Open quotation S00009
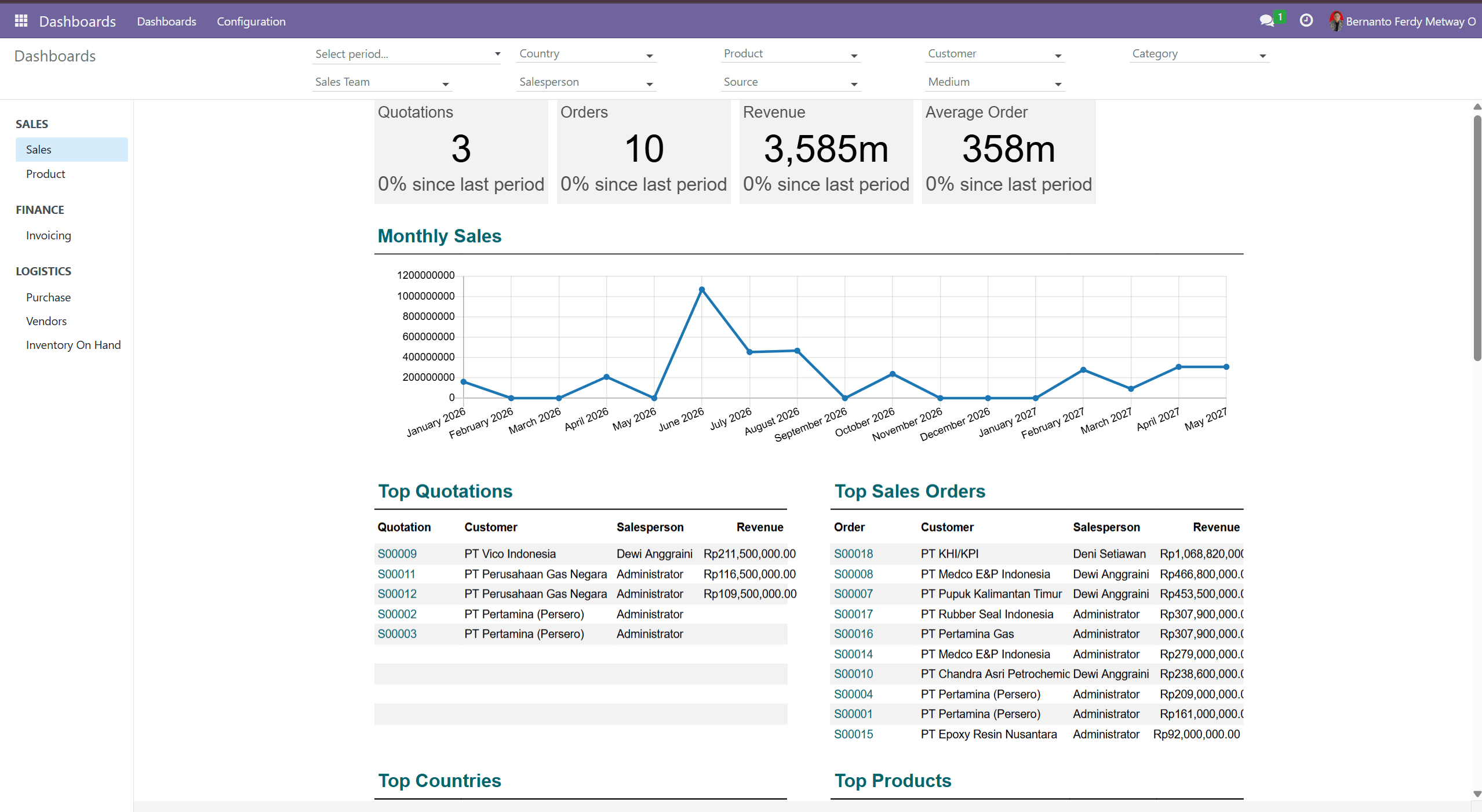Image resolution: width=1482 pixels, height=812 pixels. 397,554
